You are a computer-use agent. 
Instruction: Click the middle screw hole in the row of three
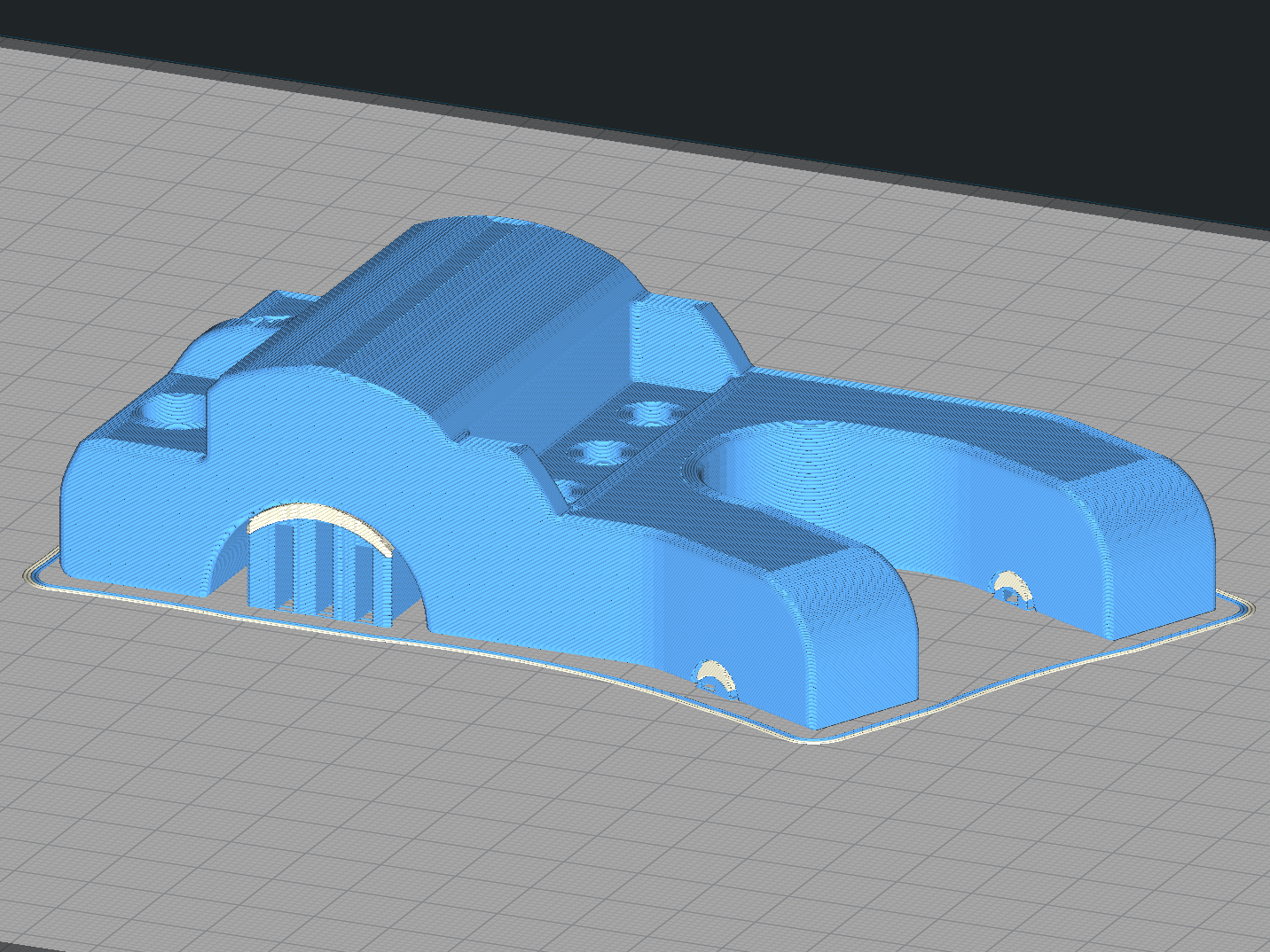coord(601,452)
